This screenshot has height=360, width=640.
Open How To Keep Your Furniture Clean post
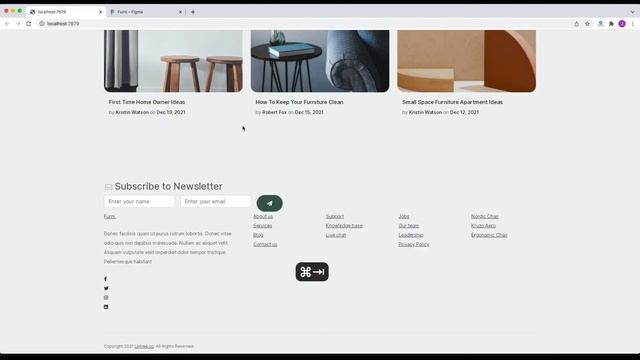click(299, 102)
